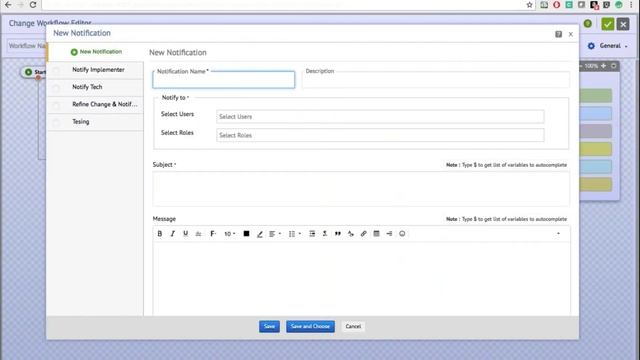Select the Tesing radio option
Viewport: 640px width, 360px height.
click(x=56, y=122)
